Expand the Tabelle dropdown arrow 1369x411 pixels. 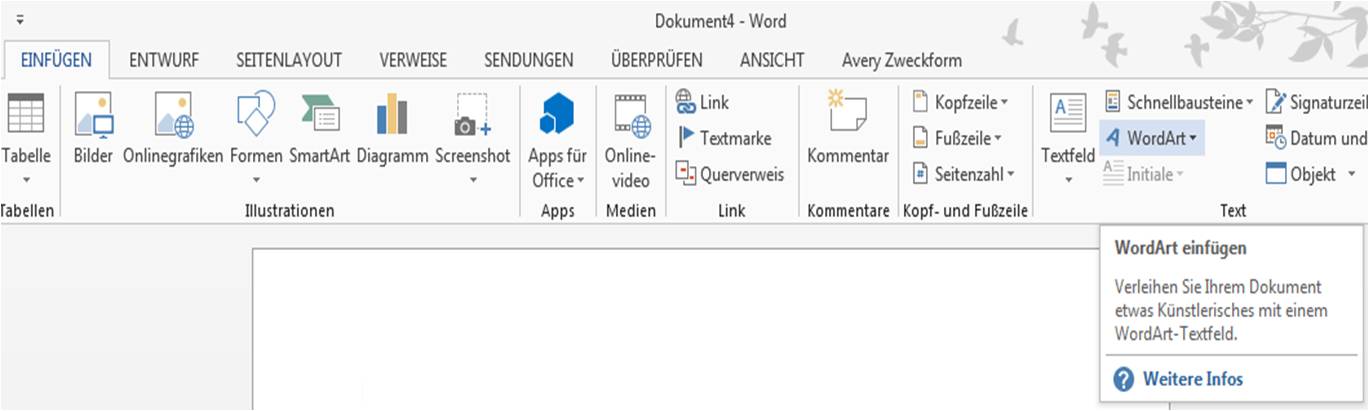click(26, 181)
